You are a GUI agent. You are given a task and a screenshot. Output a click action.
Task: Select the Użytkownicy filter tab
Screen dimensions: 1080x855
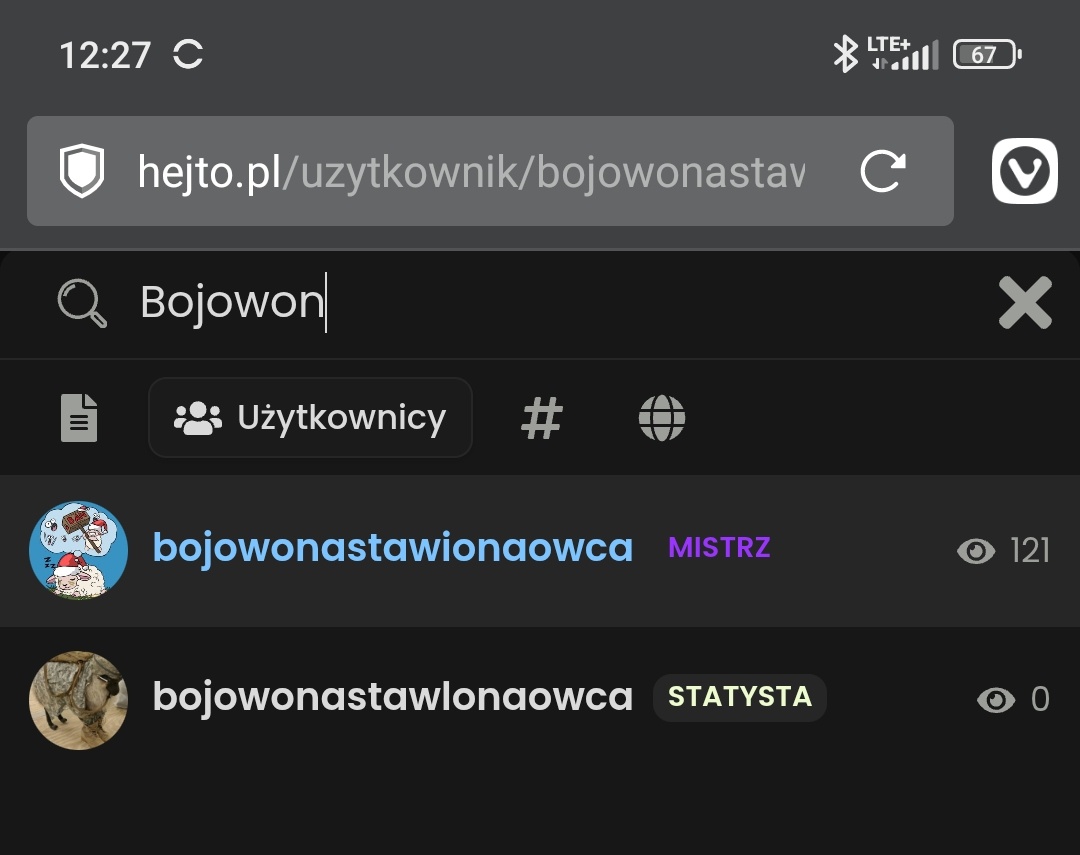pos(310,418)
